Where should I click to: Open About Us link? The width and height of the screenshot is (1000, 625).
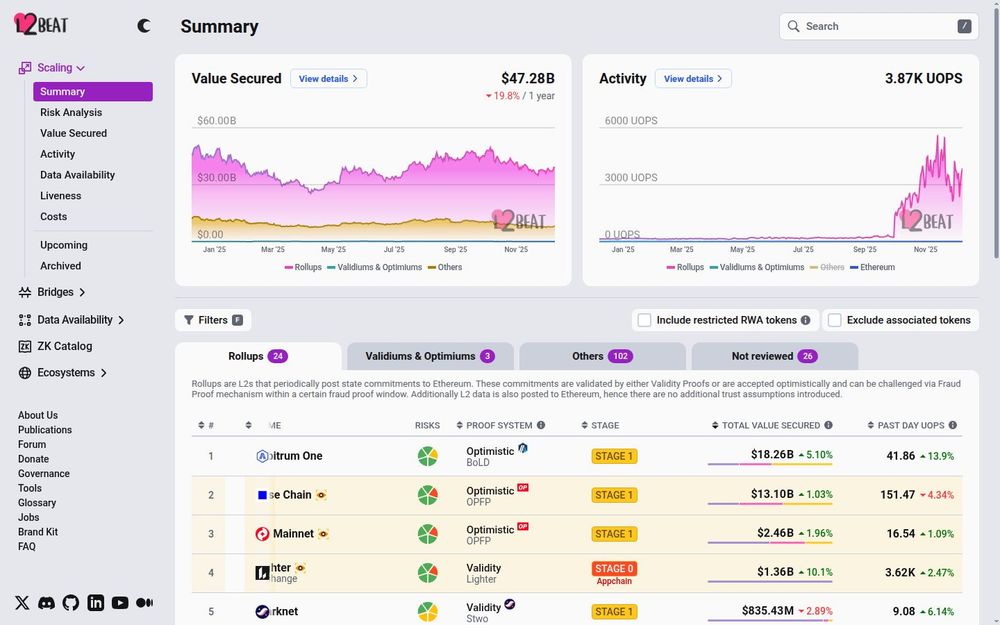(x=38, y=415)
